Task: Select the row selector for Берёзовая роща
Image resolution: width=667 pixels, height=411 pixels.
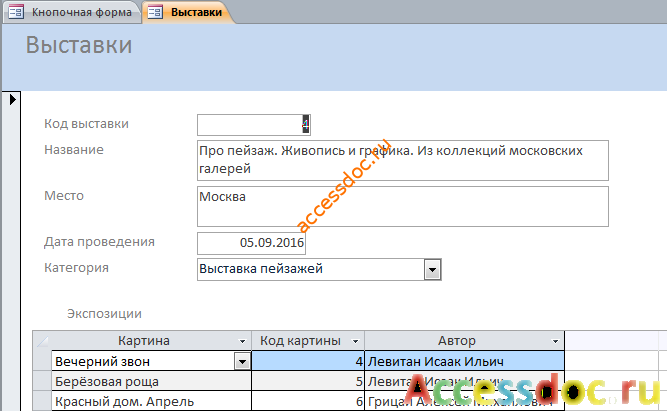Action: (42, 381)
